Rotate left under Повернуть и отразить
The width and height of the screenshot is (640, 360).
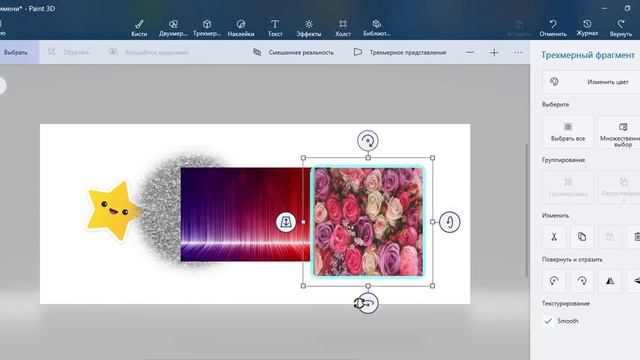click(x=554, y=281)
